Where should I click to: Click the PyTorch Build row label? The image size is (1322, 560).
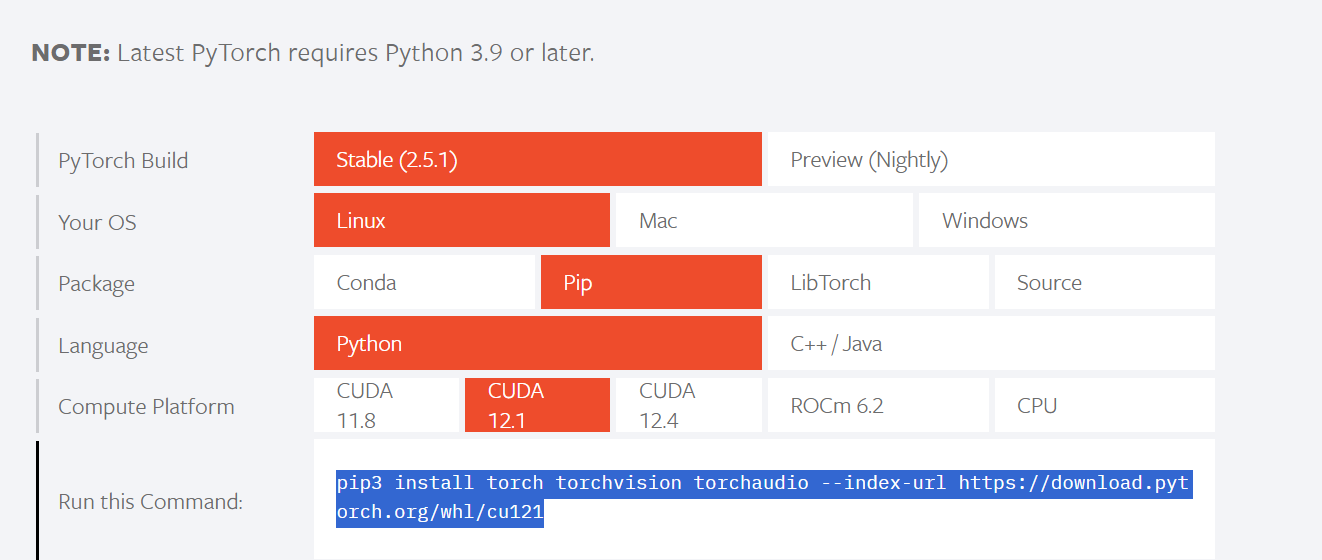[x=123, y=161]
